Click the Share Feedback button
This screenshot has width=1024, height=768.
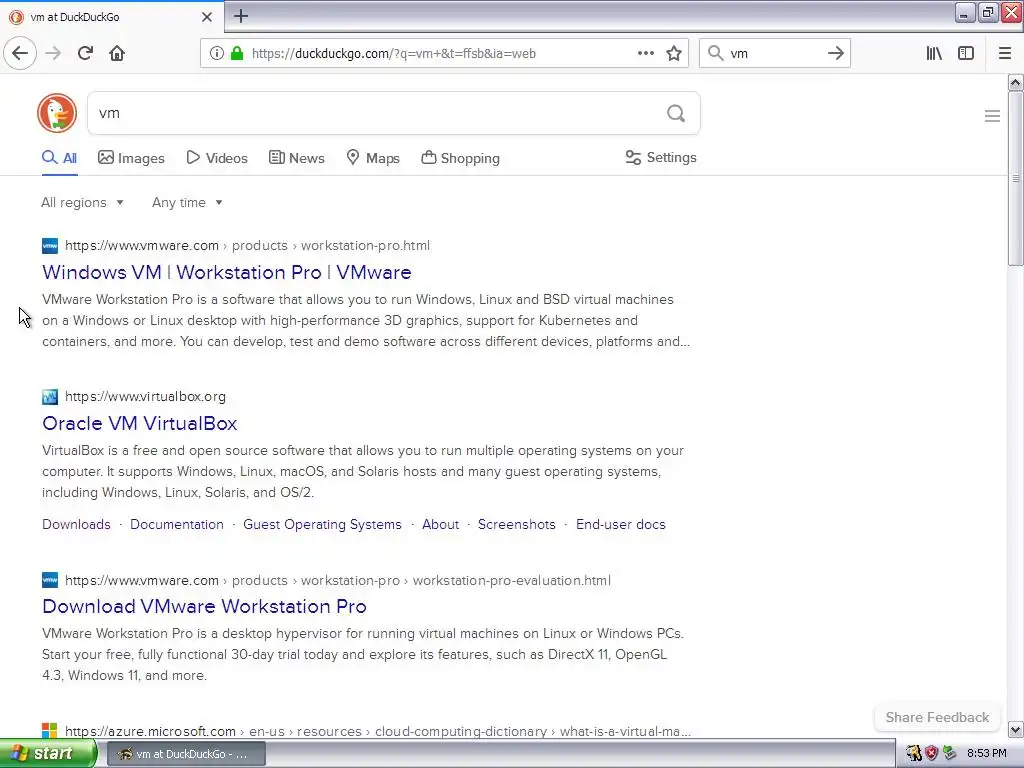tap(937, 717)
